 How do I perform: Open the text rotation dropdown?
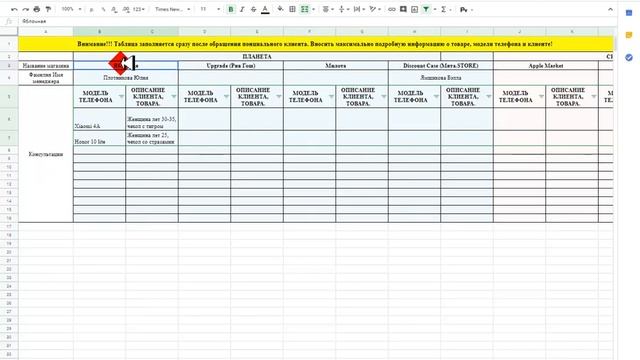tap(375, 9)
